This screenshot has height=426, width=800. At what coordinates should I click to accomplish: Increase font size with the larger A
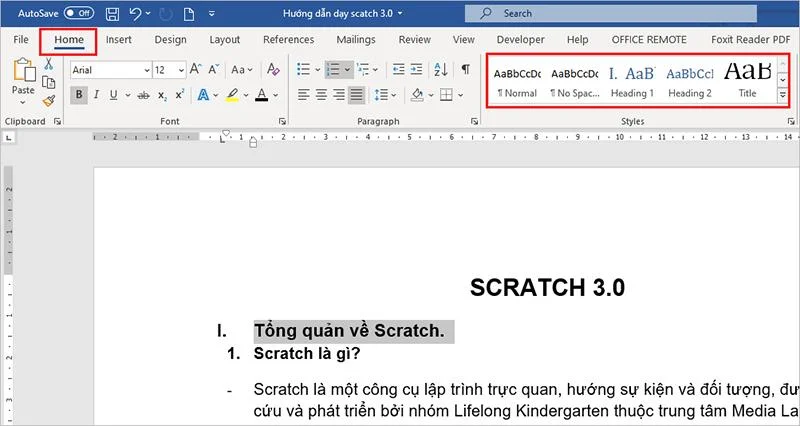click(195, 69)
